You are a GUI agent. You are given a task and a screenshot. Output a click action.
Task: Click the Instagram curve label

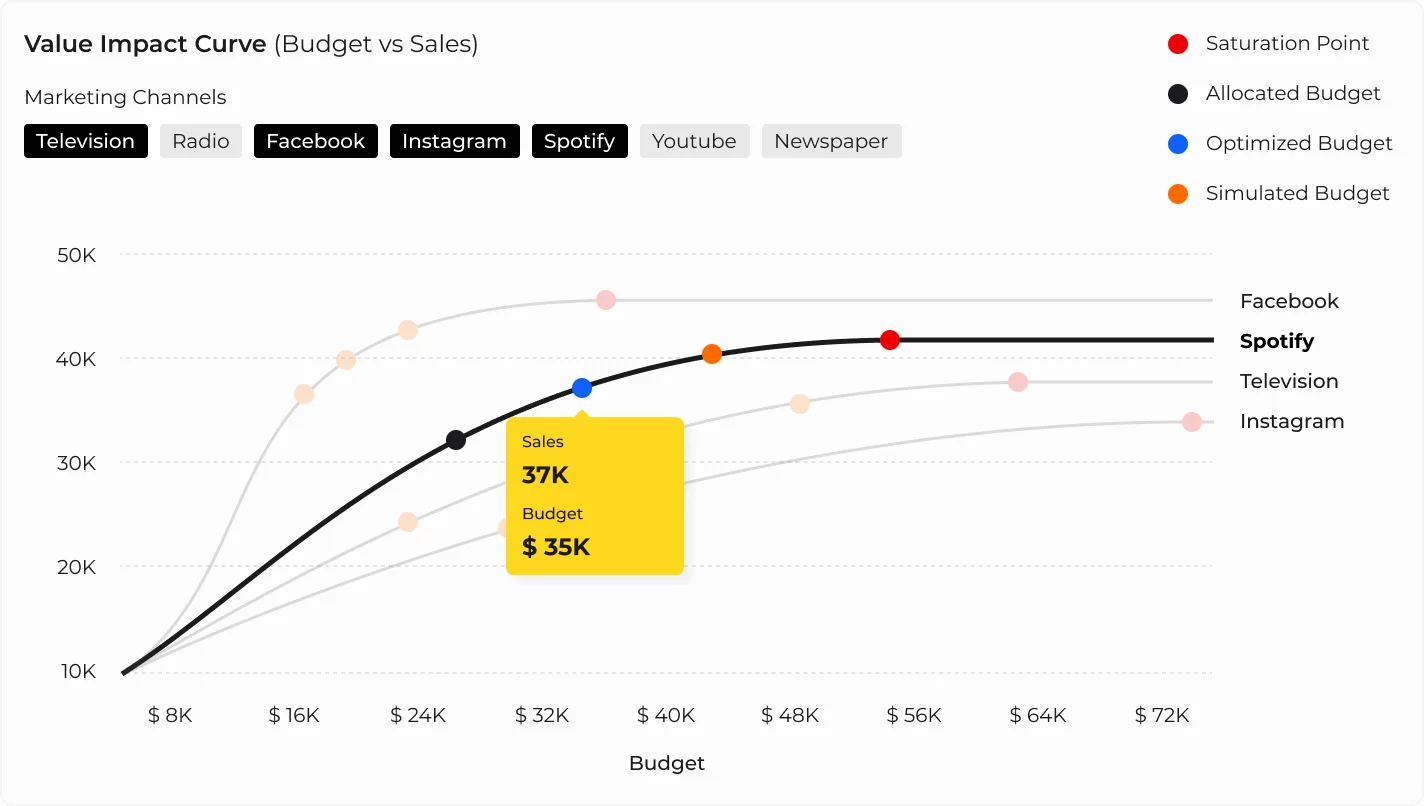(x=1292, y=421)
